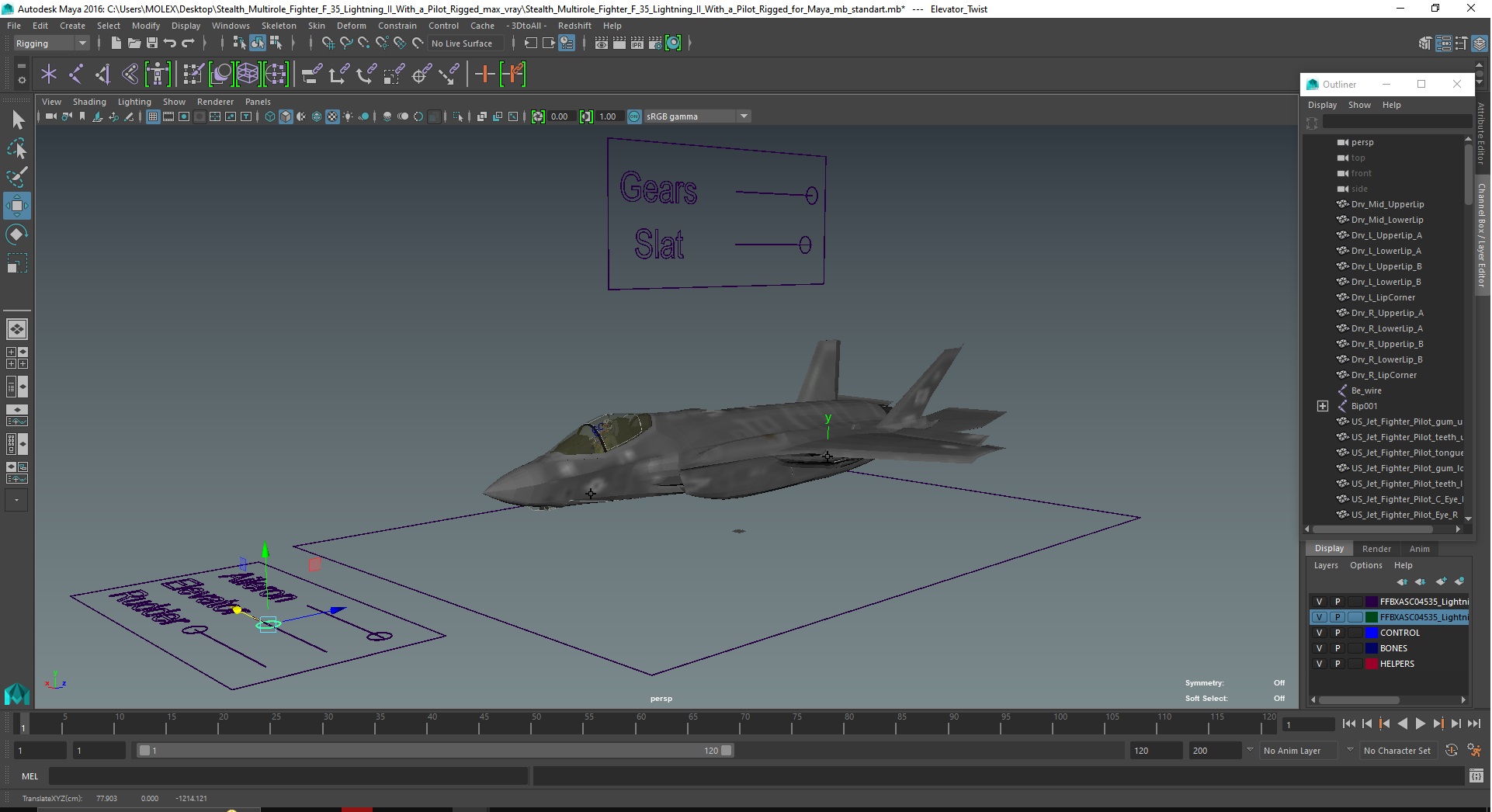This screenshot has width=1492, height=812.
Task: Open the Panels menu in viewport
Action: coord(258,102)
